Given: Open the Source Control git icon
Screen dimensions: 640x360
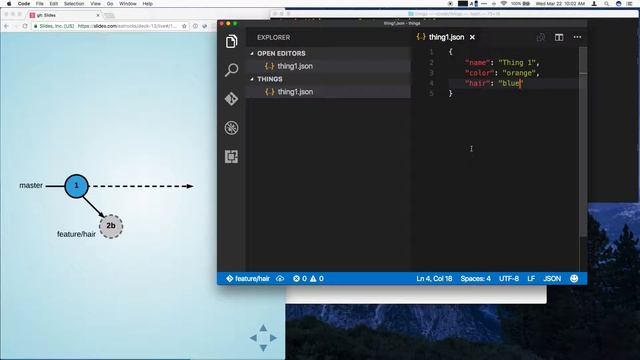Looking at the screenshot, I should coord(231,99).
